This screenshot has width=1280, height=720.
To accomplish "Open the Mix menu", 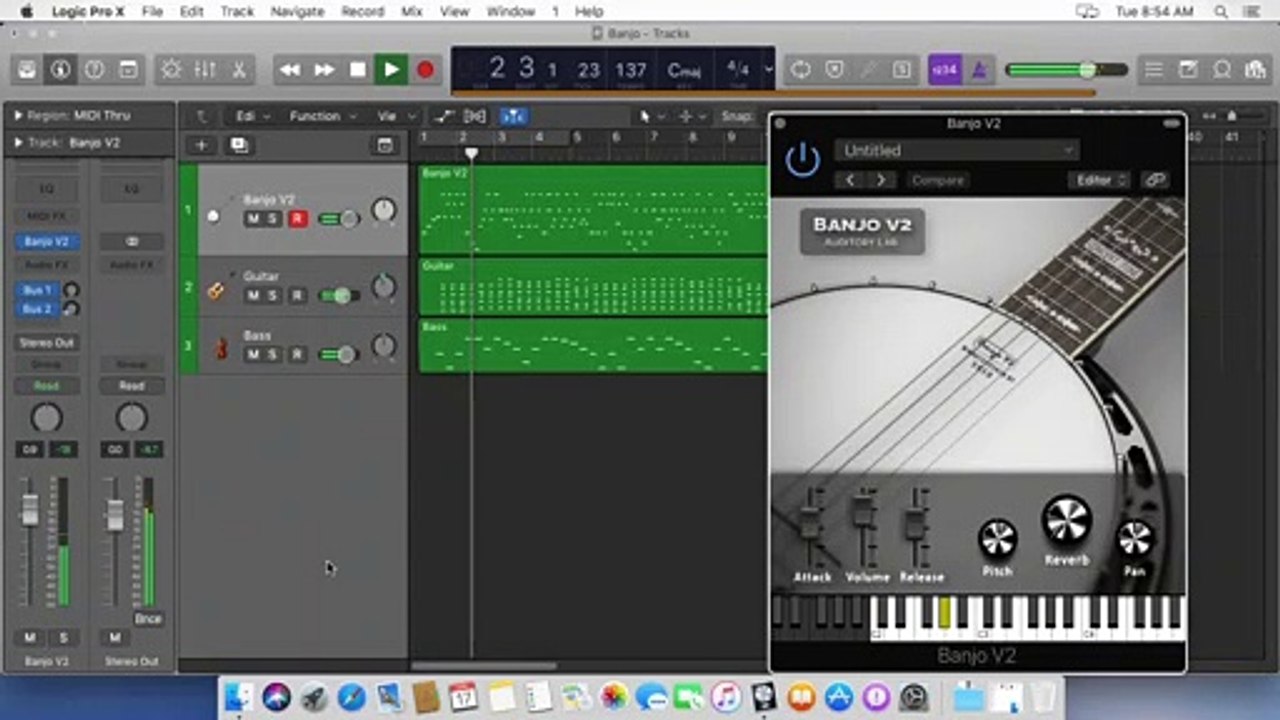I will (x=411, y=11).
